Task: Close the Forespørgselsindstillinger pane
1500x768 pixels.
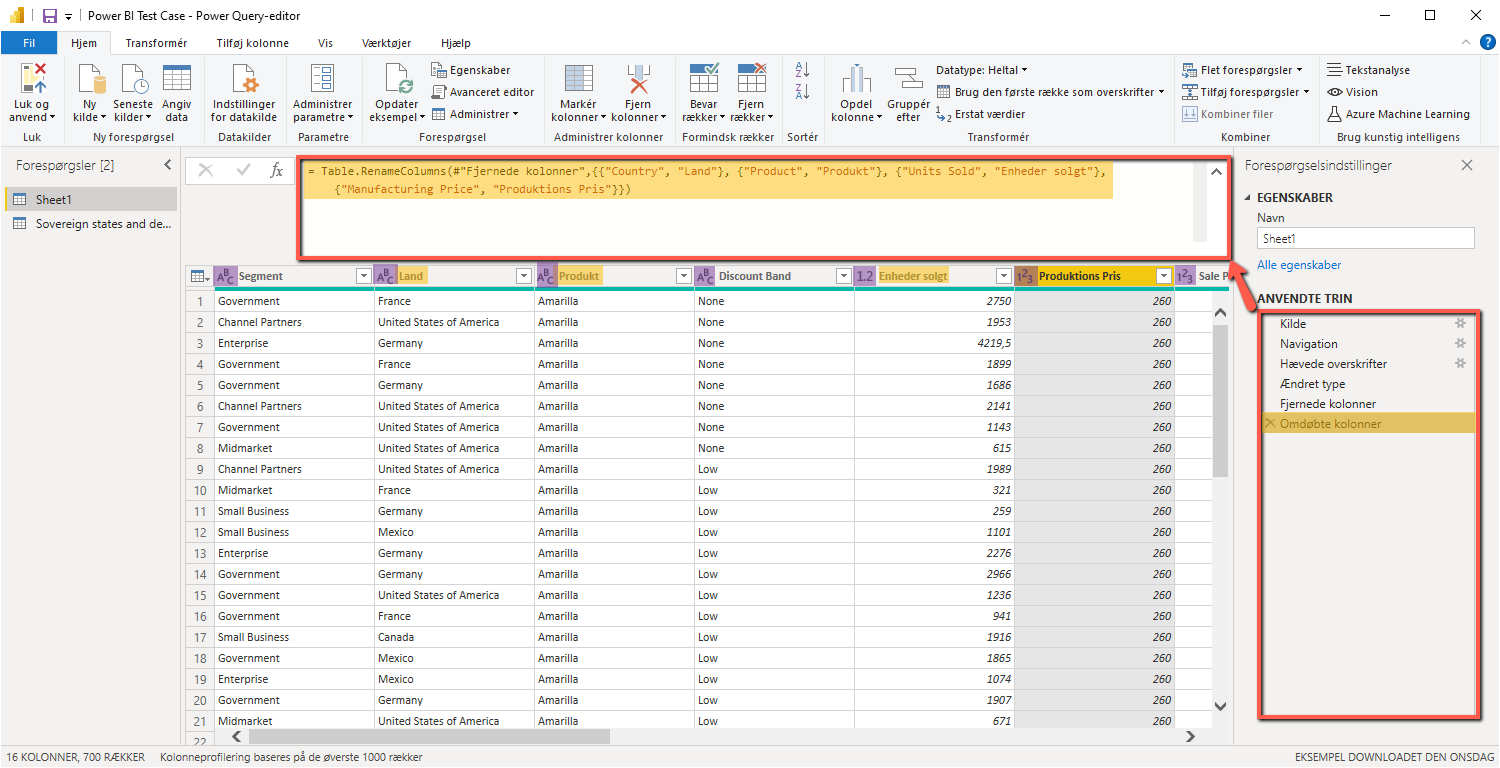Action: pyautogui.click(x=1467, y=165)
